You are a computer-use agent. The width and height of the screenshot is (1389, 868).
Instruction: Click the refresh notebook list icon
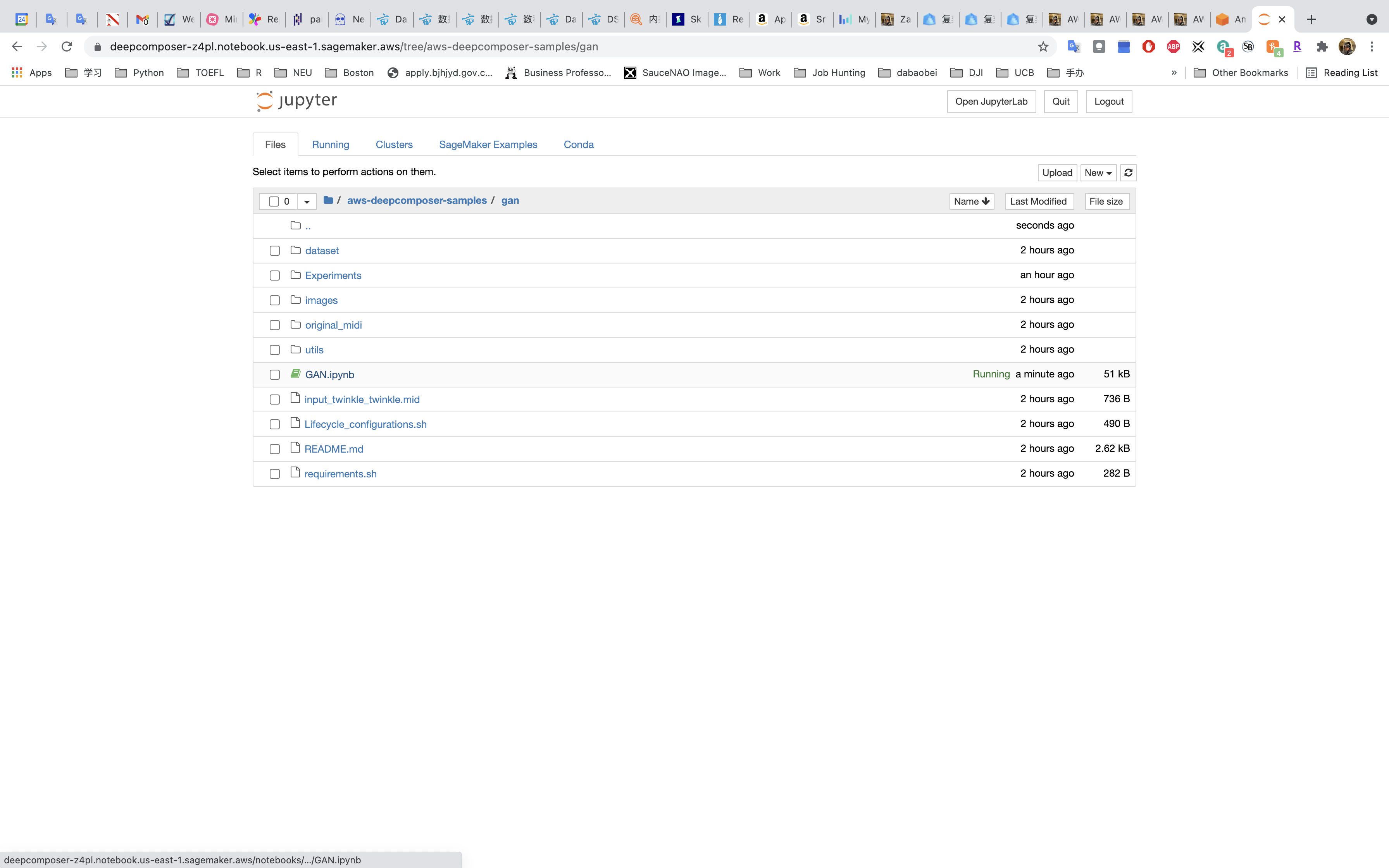[1128, 173]
